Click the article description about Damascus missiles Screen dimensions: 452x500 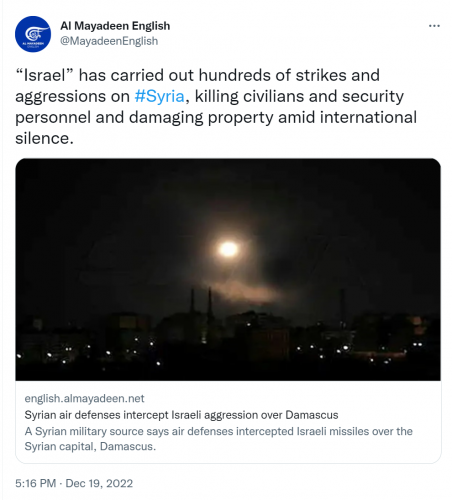(219, 439)
